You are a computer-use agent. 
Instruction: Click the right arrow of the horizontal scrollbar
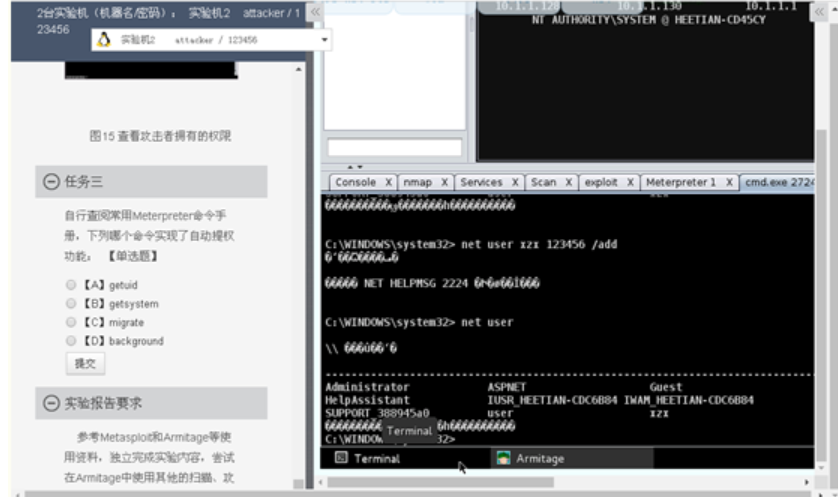click(x=806, y=482)
